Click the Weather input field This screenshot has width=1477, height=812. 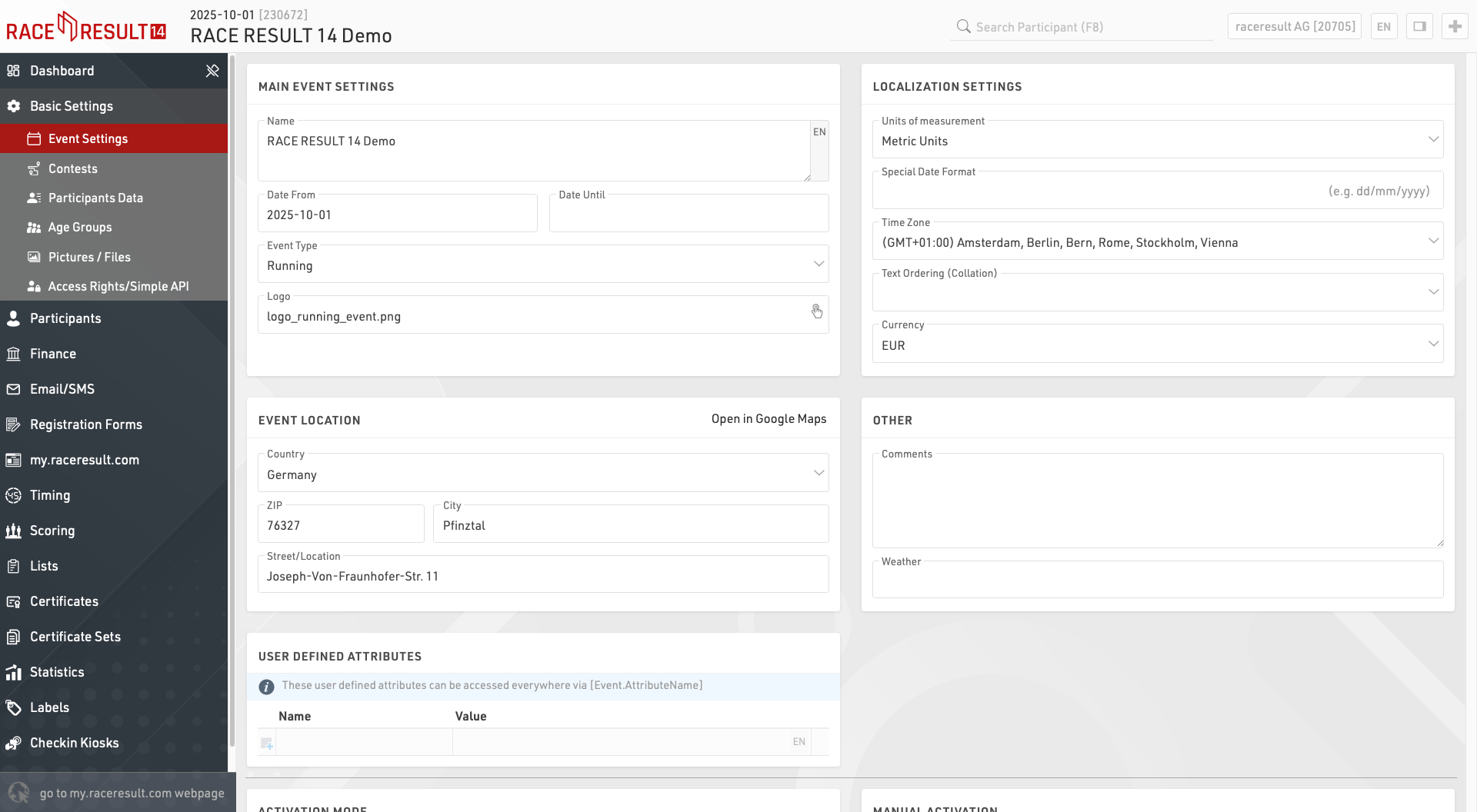coord(1158,579)
